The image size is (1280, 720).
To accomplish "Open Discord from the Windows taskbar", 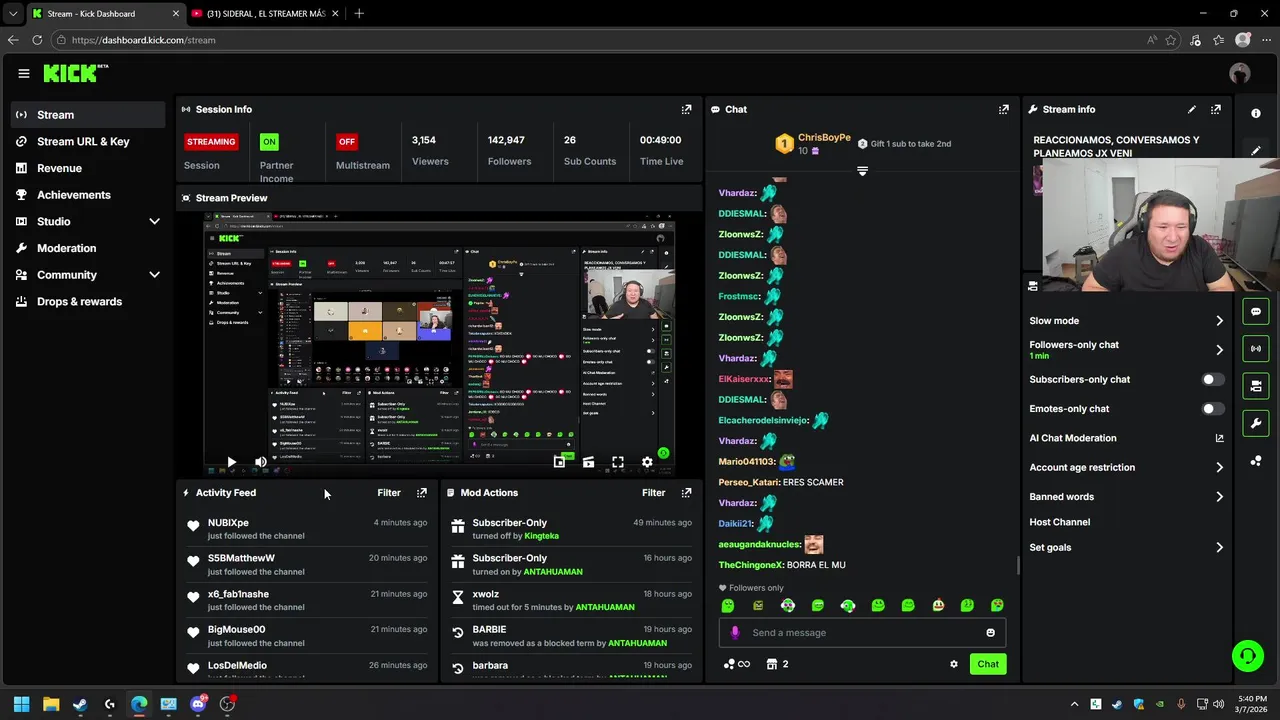I will (x=198, y=704).
